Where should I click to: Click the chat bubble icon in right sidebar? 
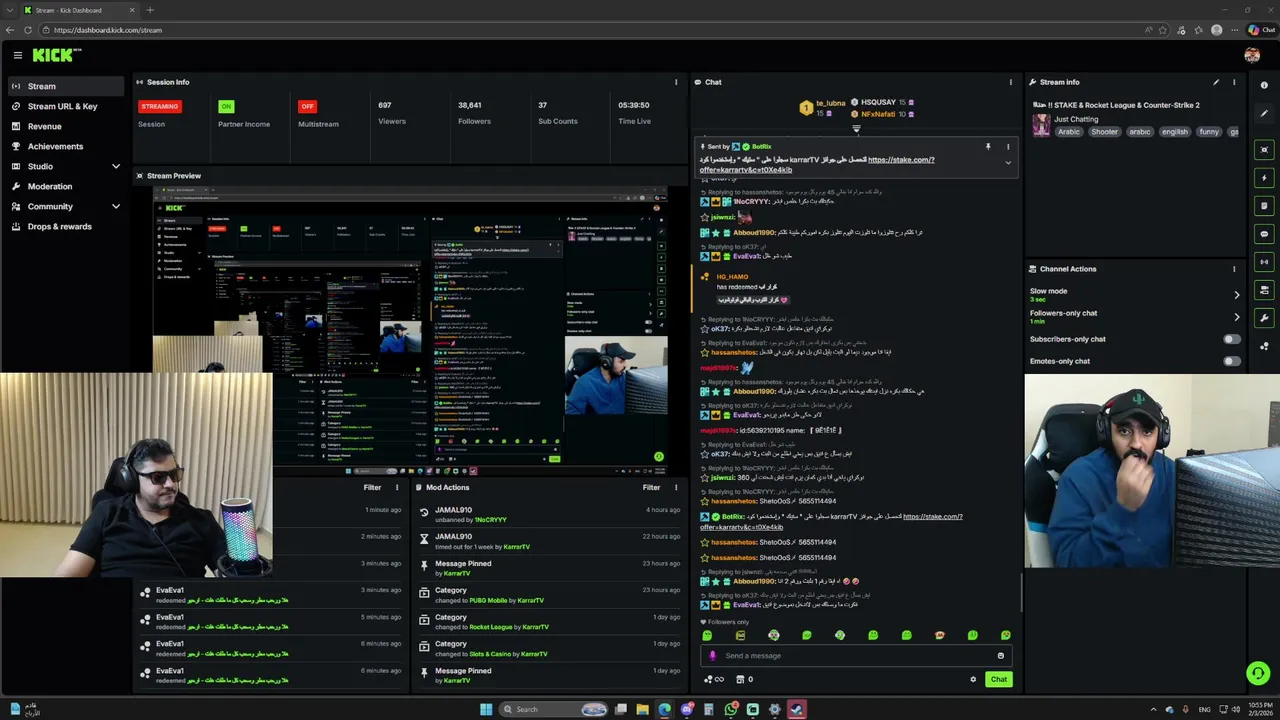point(1264,234)
